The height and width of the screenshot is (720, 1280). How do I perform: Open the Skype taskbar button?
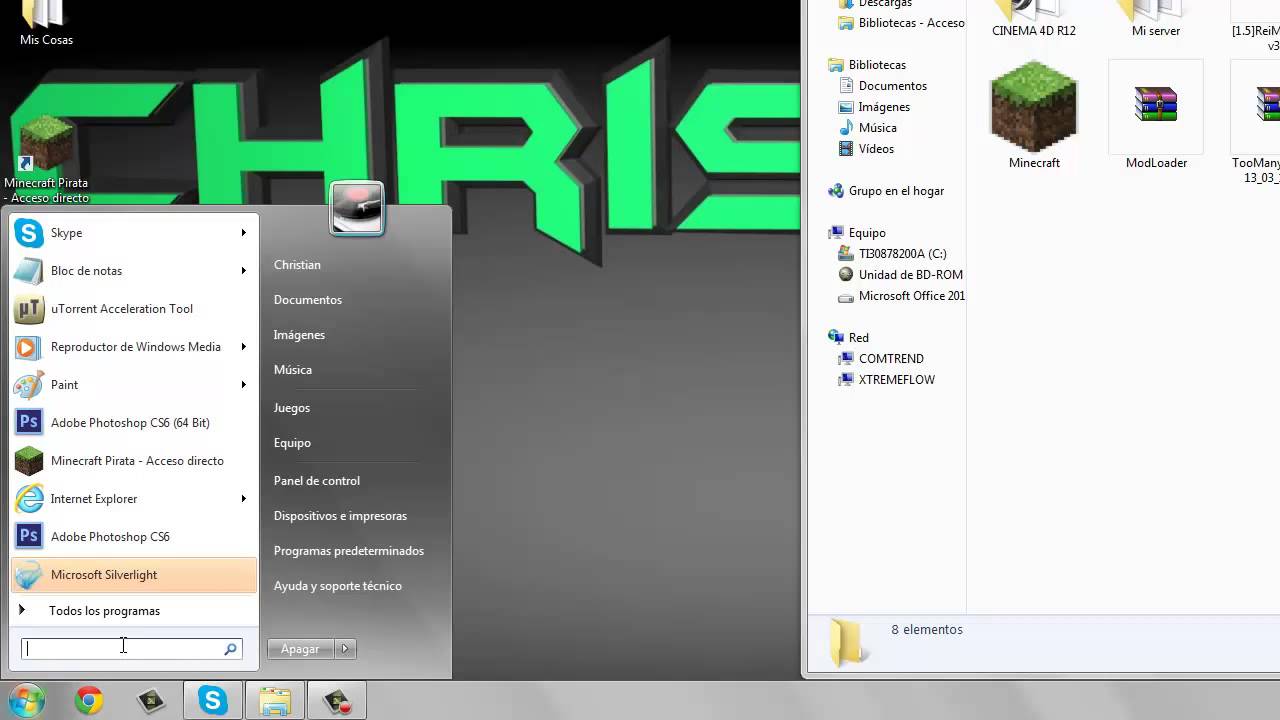(213, 702)
